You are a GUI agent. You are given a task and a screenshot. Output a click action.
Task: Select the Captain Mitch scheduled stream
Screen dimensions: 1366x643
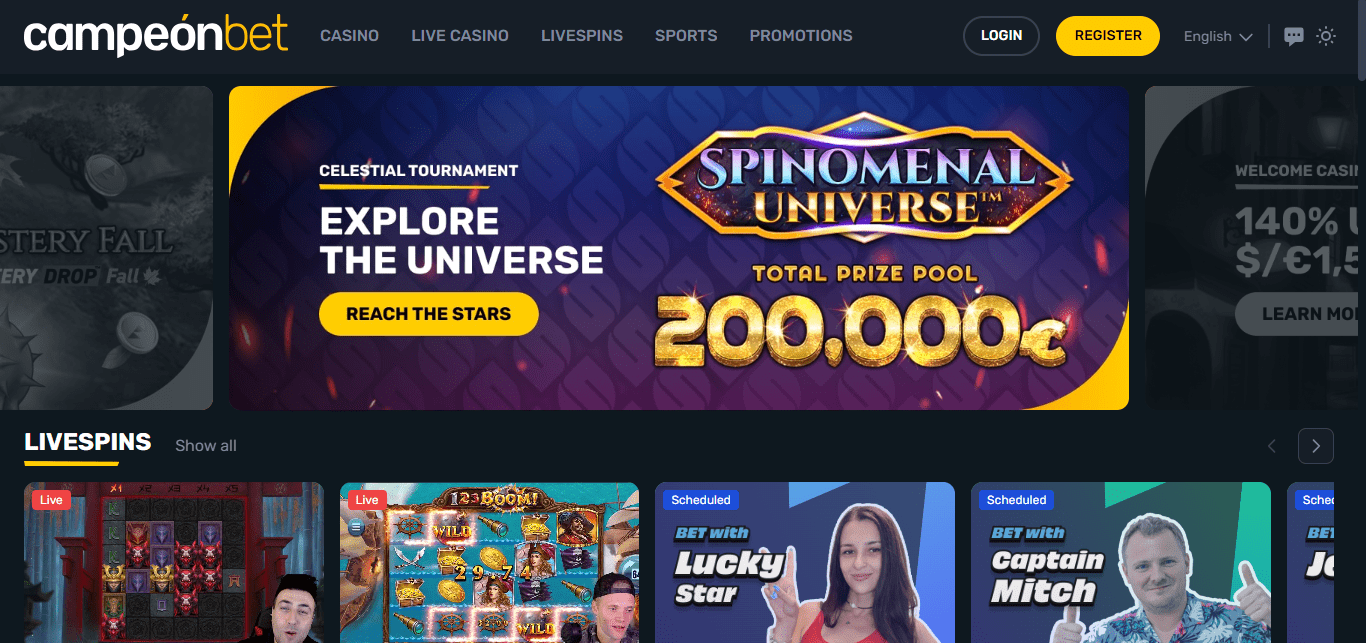point(1121,562)
